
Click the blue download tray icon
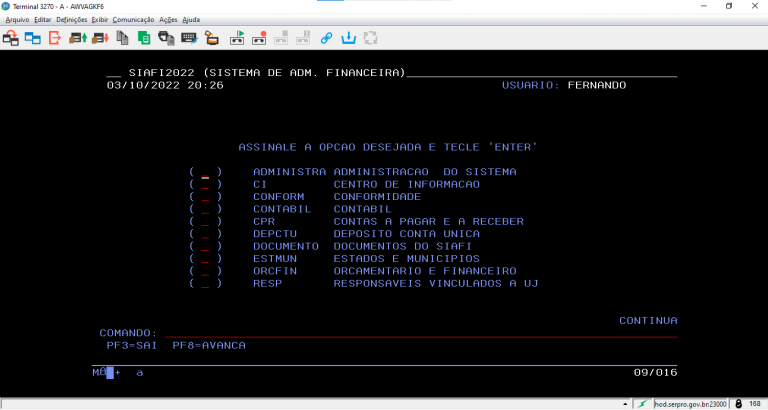(348, 38)
